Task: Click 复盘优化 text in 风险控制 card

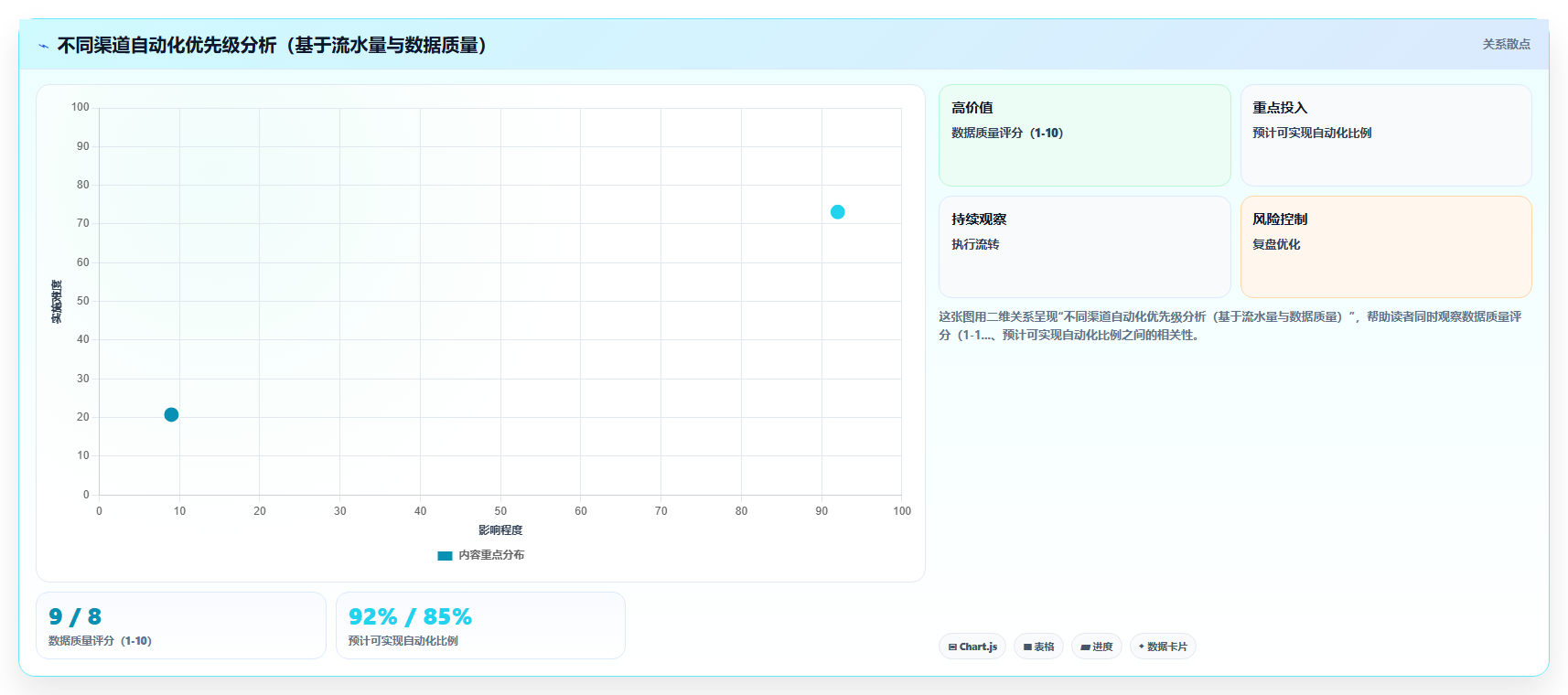Action: pyautogui.click(x=1276, y=244)
